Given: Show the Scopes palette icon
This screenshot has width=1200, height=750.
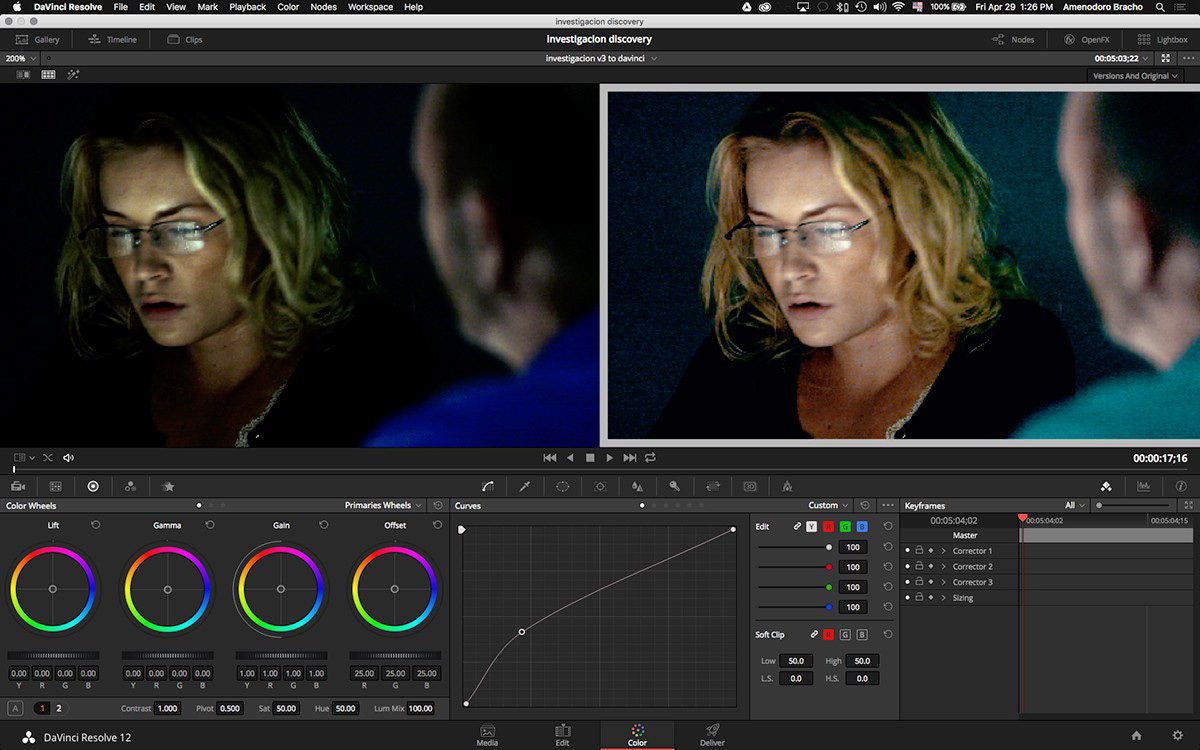Looking at the screenshot, I should click(x=1144, y=486).
